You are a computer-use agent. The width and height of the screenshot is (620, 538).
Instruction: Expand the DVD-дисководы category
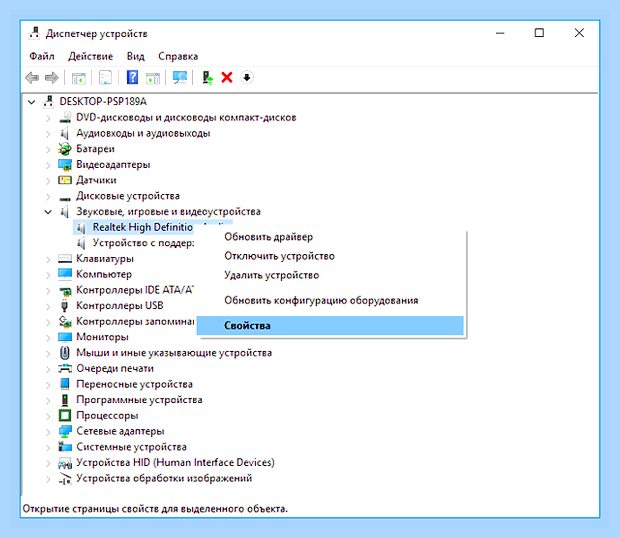[48, 118]
